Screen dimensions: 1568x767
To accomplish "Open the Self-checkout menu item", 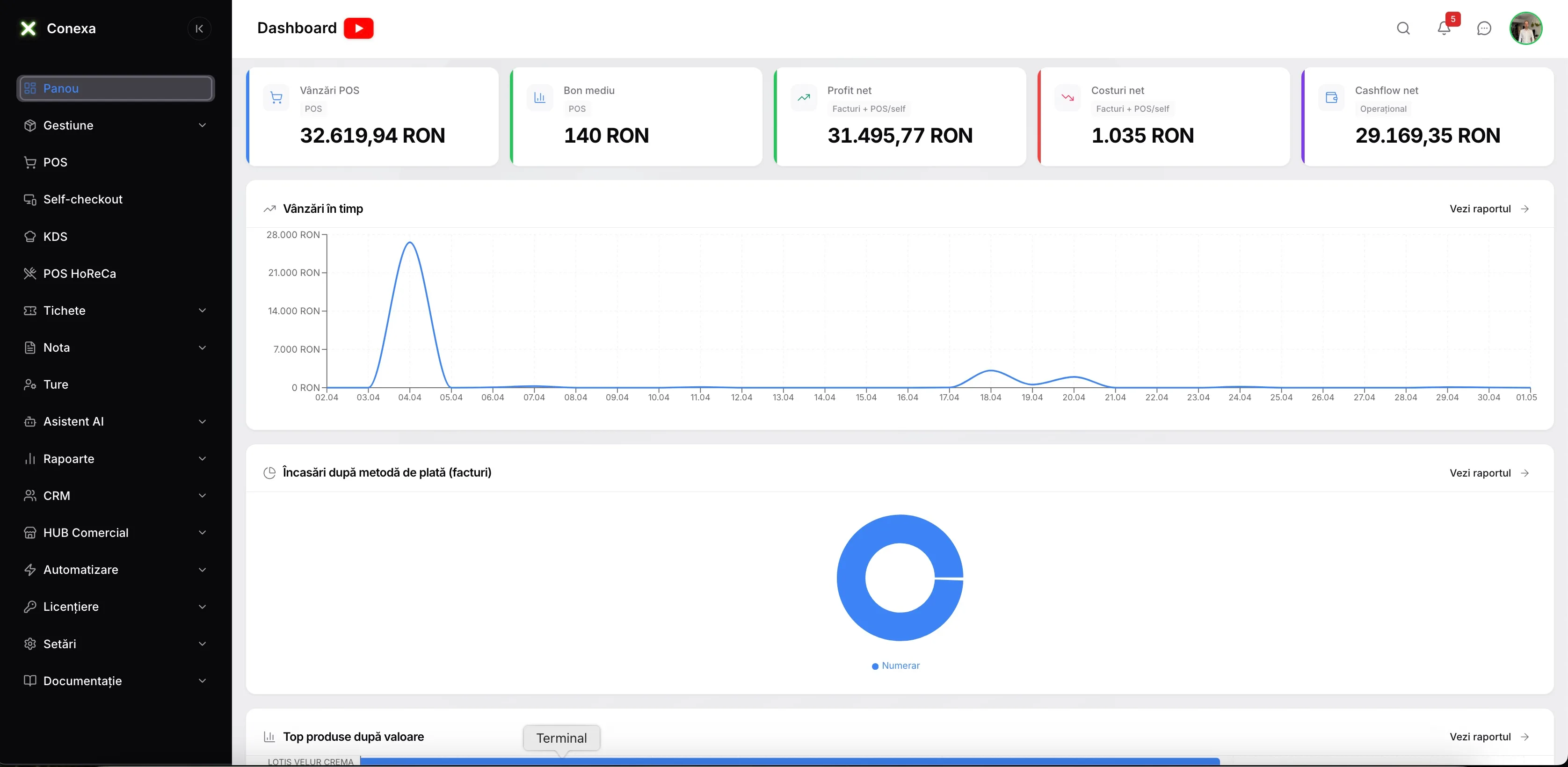I will coord(116,200).
